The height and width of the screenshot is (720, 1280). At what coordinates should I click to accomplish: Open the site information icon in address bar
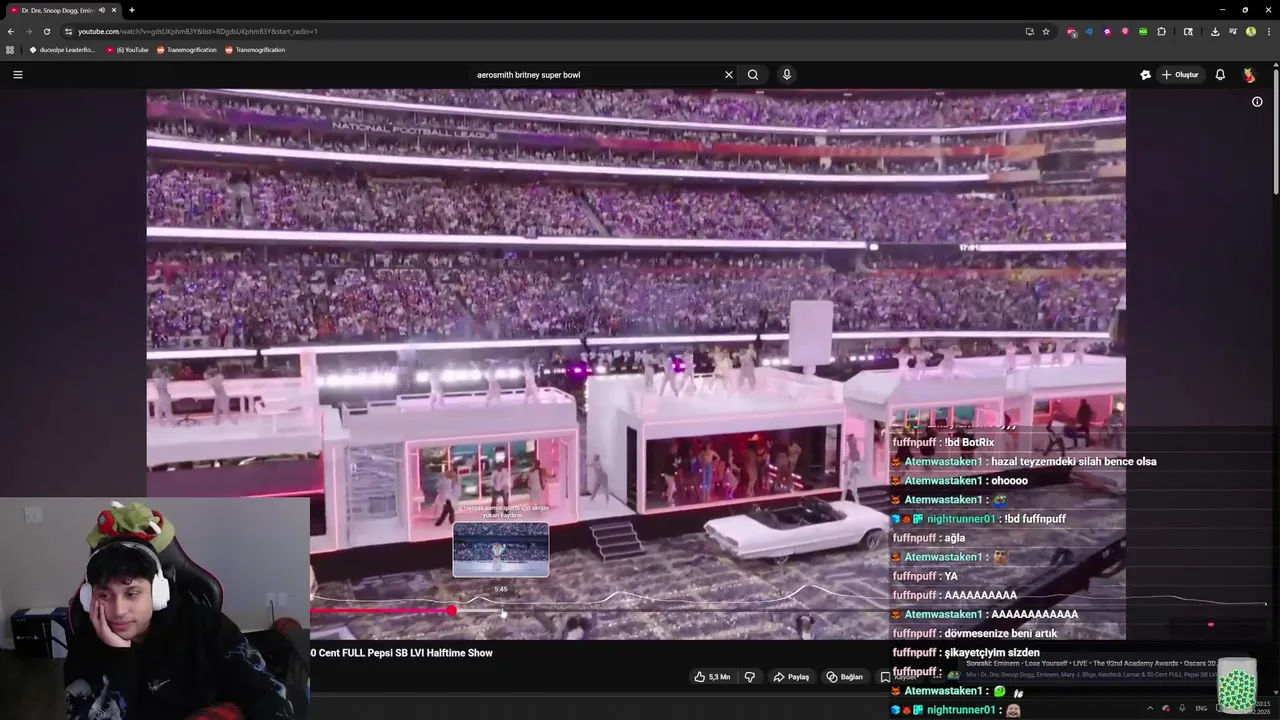(68, 31)
